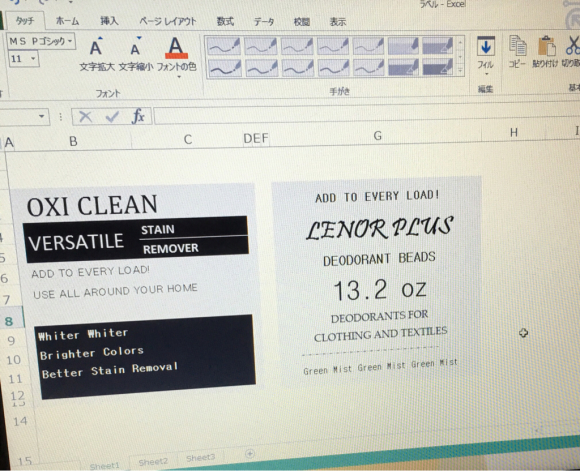Select the sixth highlighter style in bottom row
Screen dimensions: 580x471
(x=404, y=67)
